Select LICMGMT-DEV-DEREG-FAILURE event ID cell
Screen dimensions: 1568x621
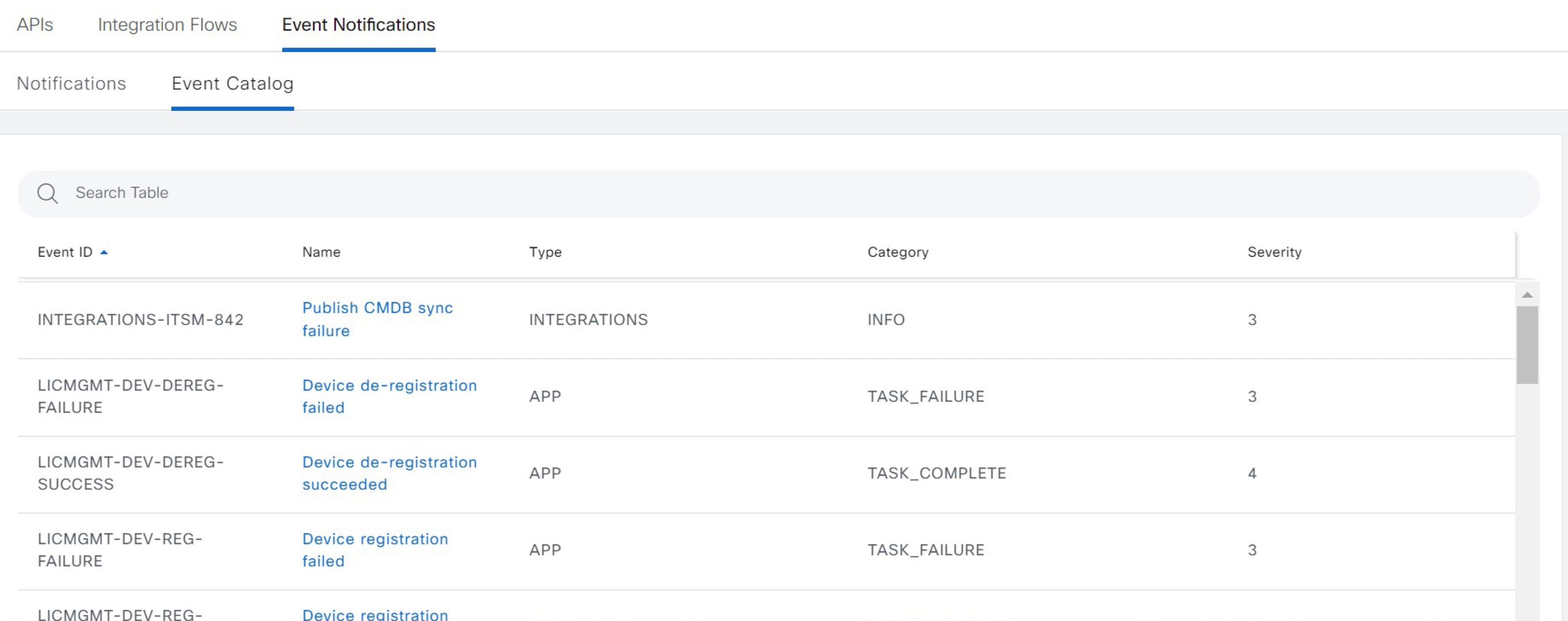point(130,396)
